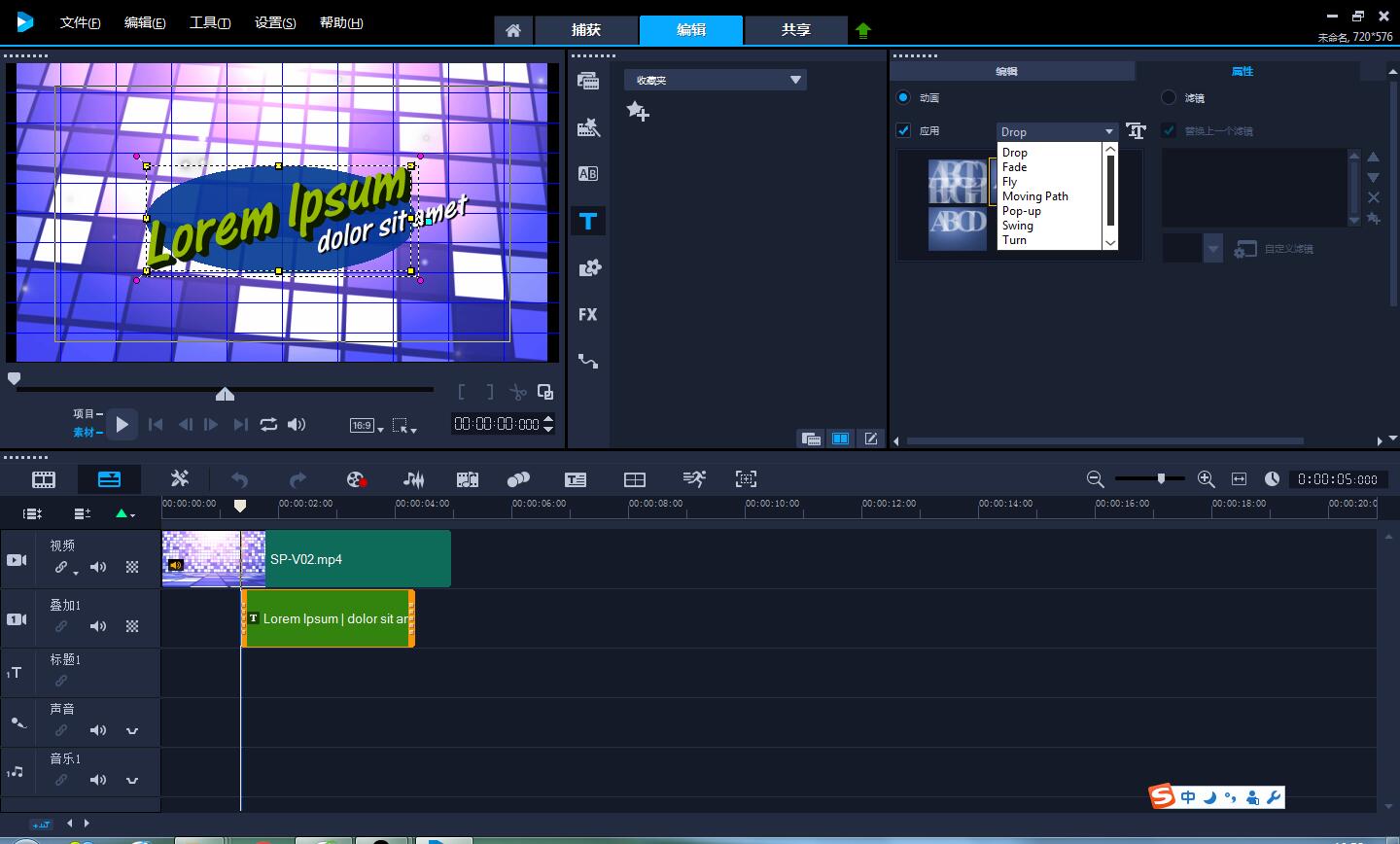
Task: Open customize animation attributes T icon
Action: 1136,130
